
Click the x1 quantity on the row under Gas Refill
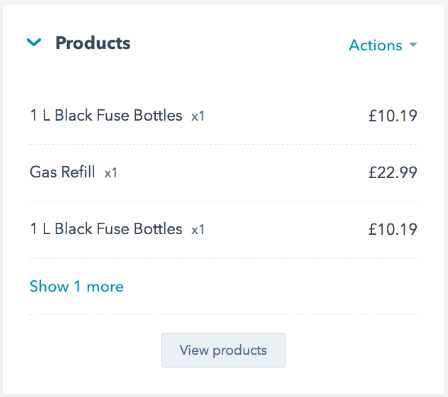click(198, 230)
